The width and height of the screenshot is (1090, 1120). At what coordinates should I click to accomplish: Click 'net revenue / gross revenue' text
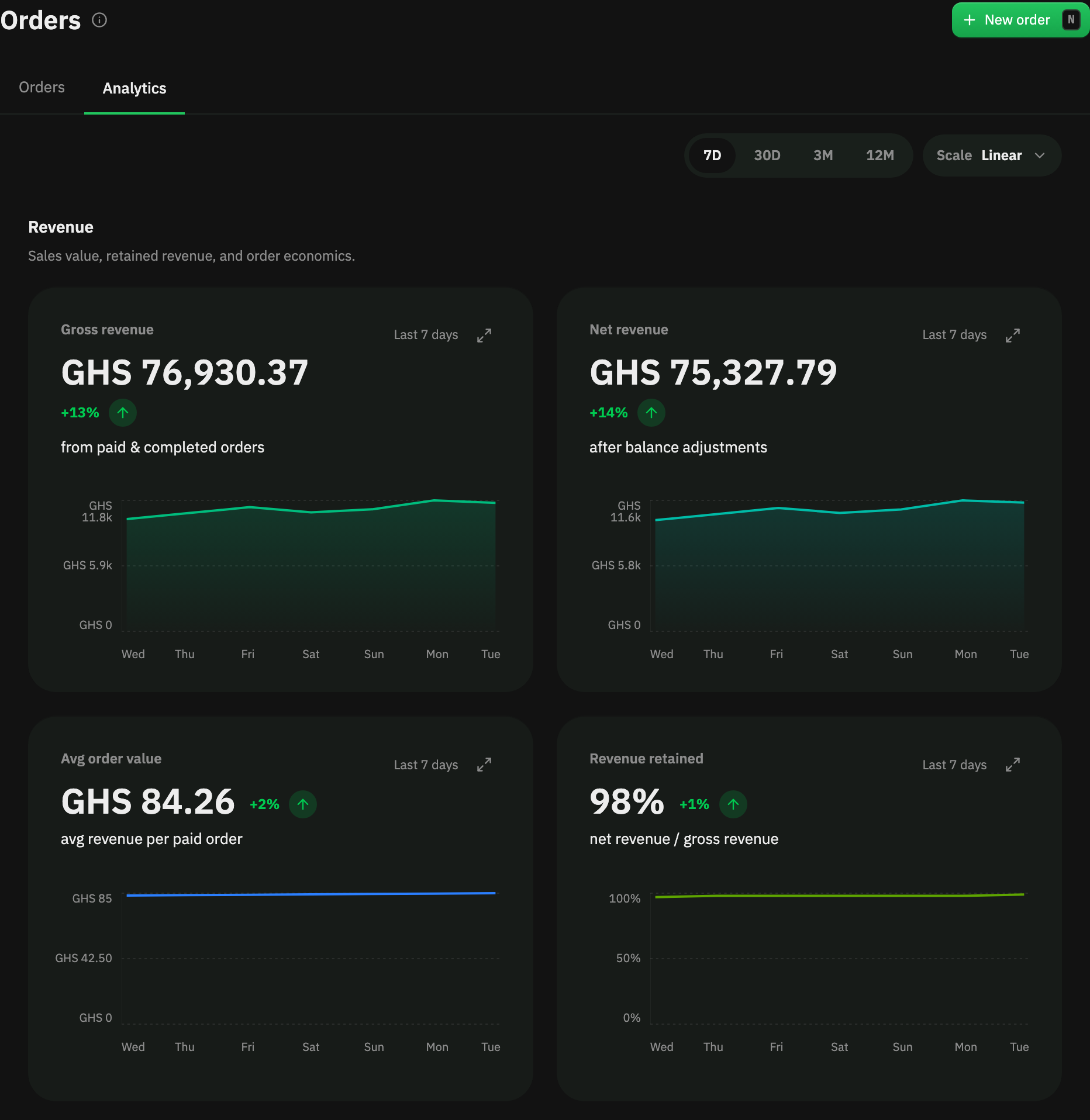coord(684,839)
